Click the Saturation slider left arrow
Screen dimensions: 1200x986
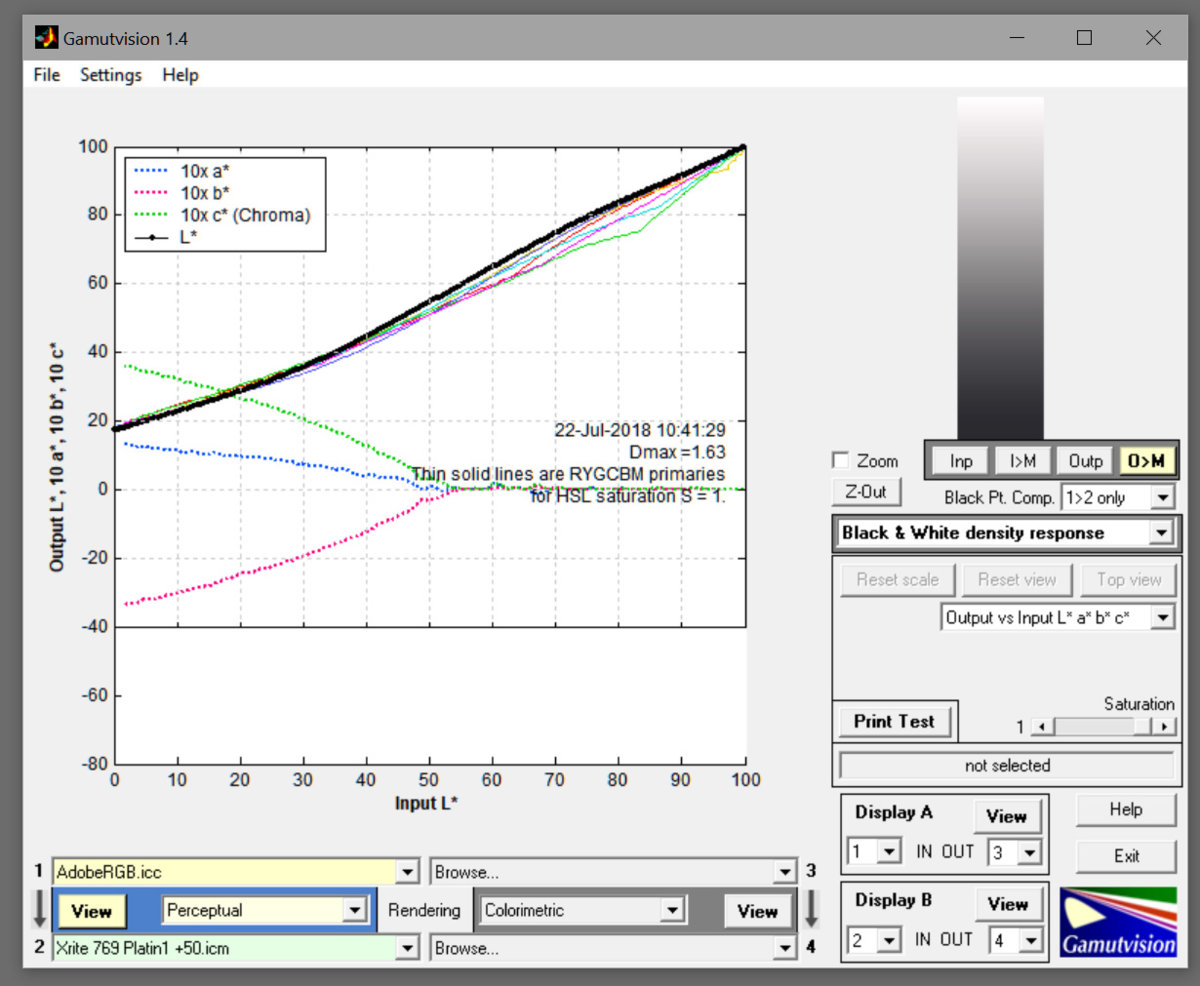1041,727
